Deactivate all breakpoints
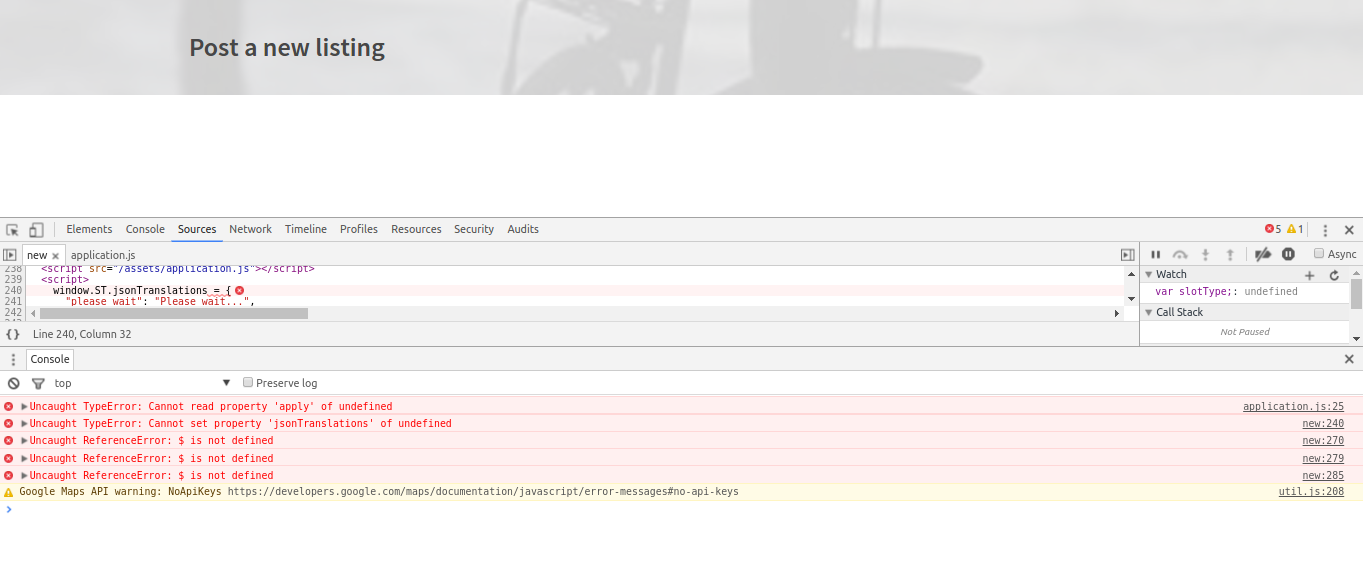 pos(1263,254)
